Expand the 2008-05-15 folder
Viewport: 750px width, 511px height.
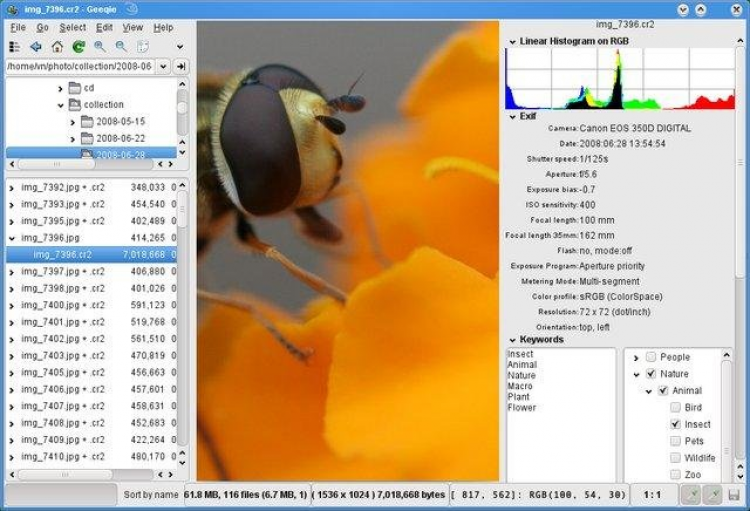pyautogui.click(x=73, y=122)
